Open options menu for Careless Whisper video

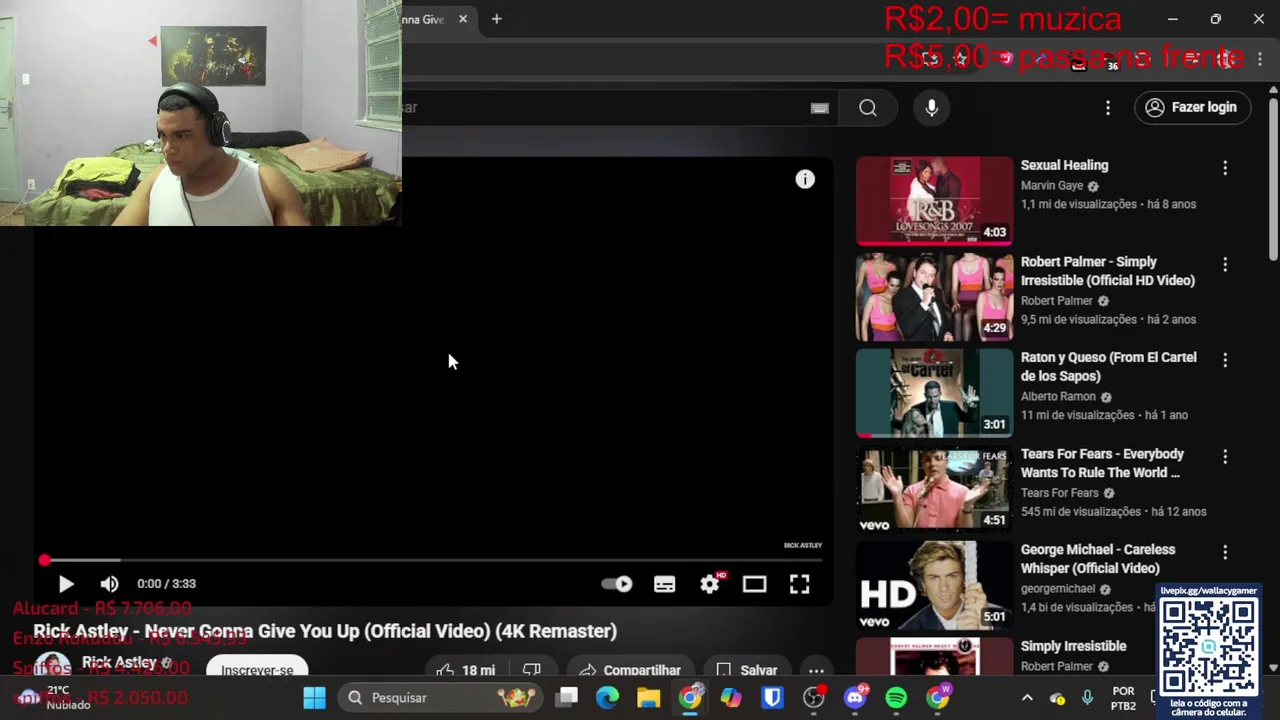(1225, 552)
